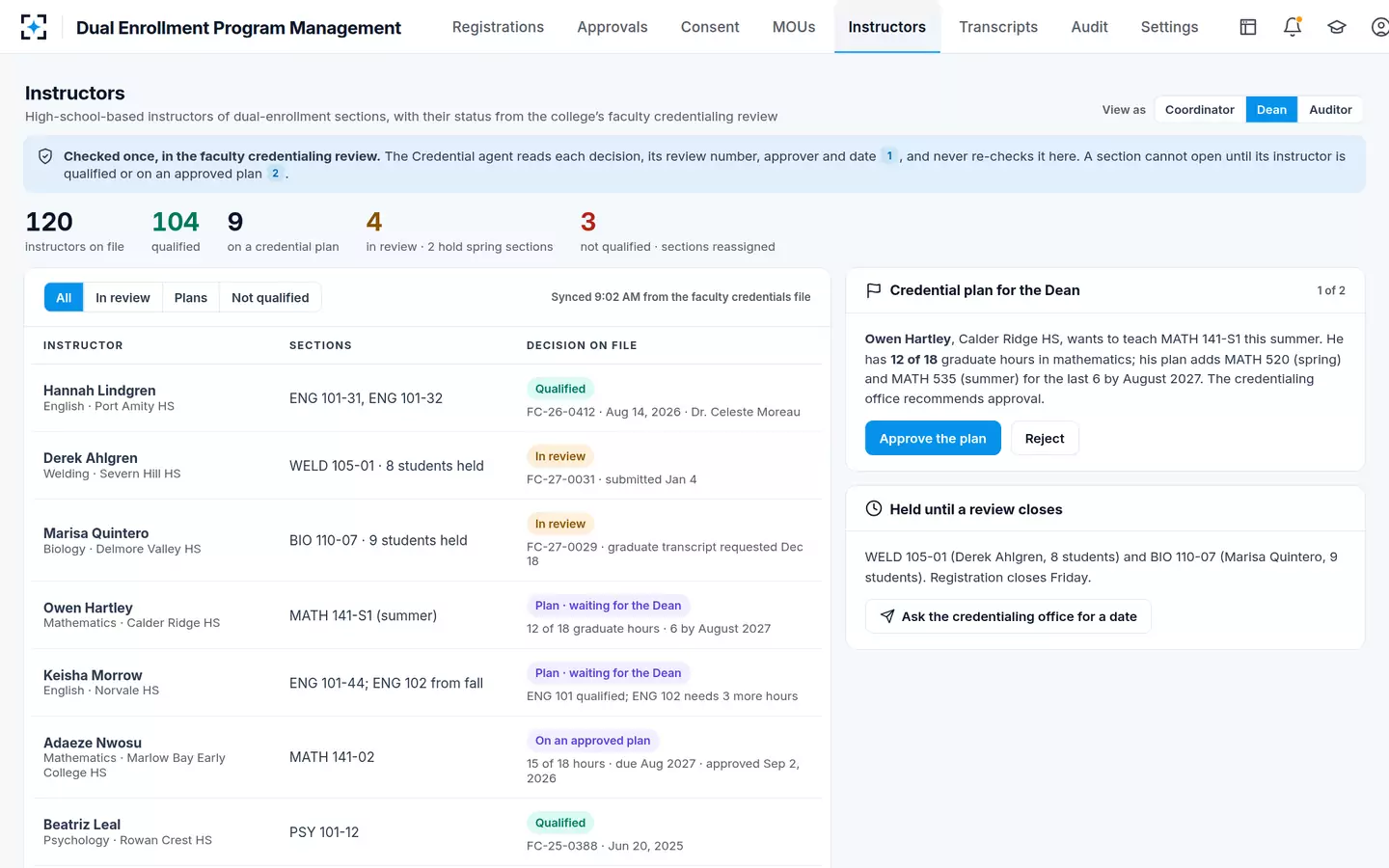
Task: Click the flag icon beside Credential plan
Action: coord(874,290)
